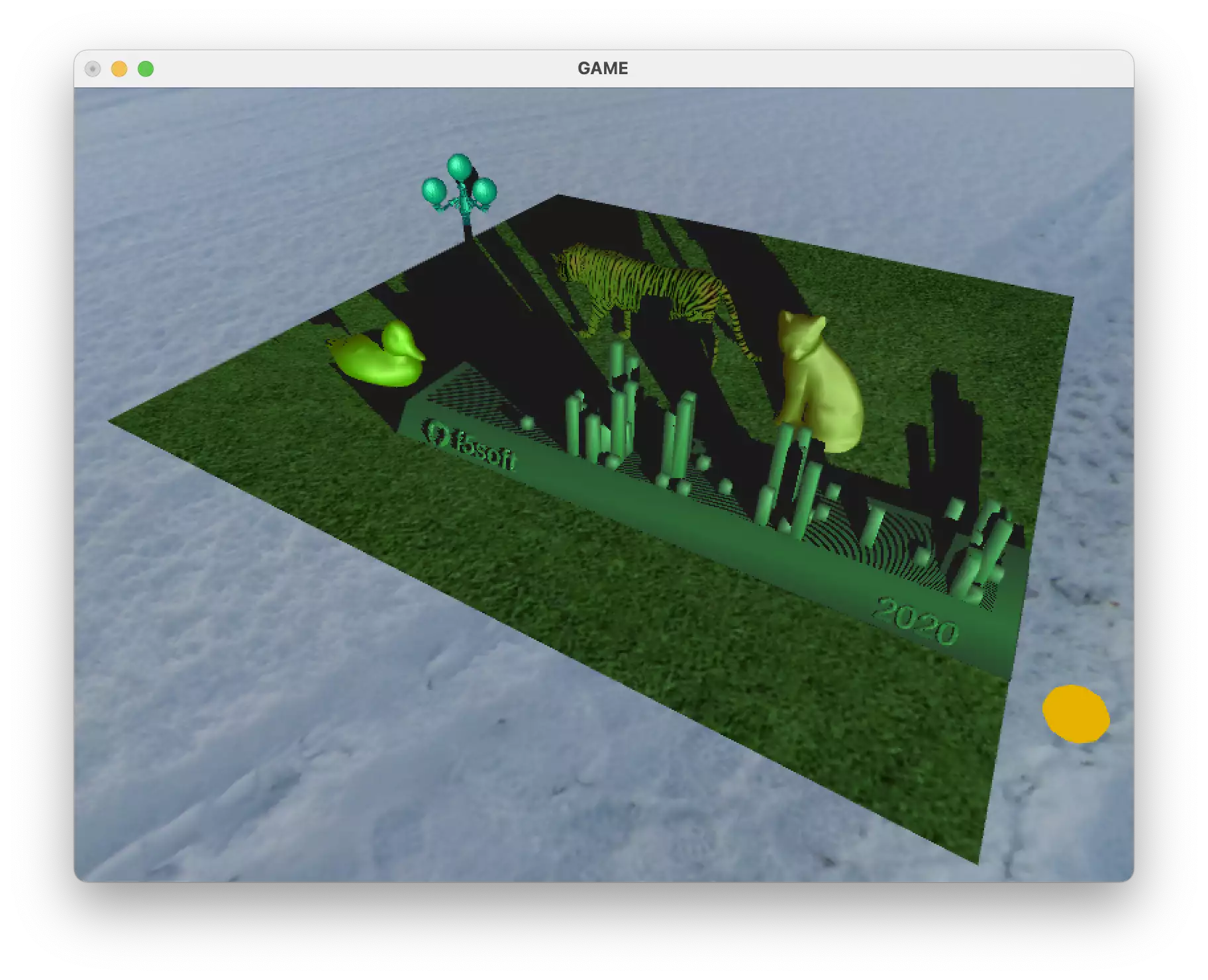Maximize the GAME window with green button
Image resolution: width=1208 pixels, height=980 pixels.
coord(146,69)
